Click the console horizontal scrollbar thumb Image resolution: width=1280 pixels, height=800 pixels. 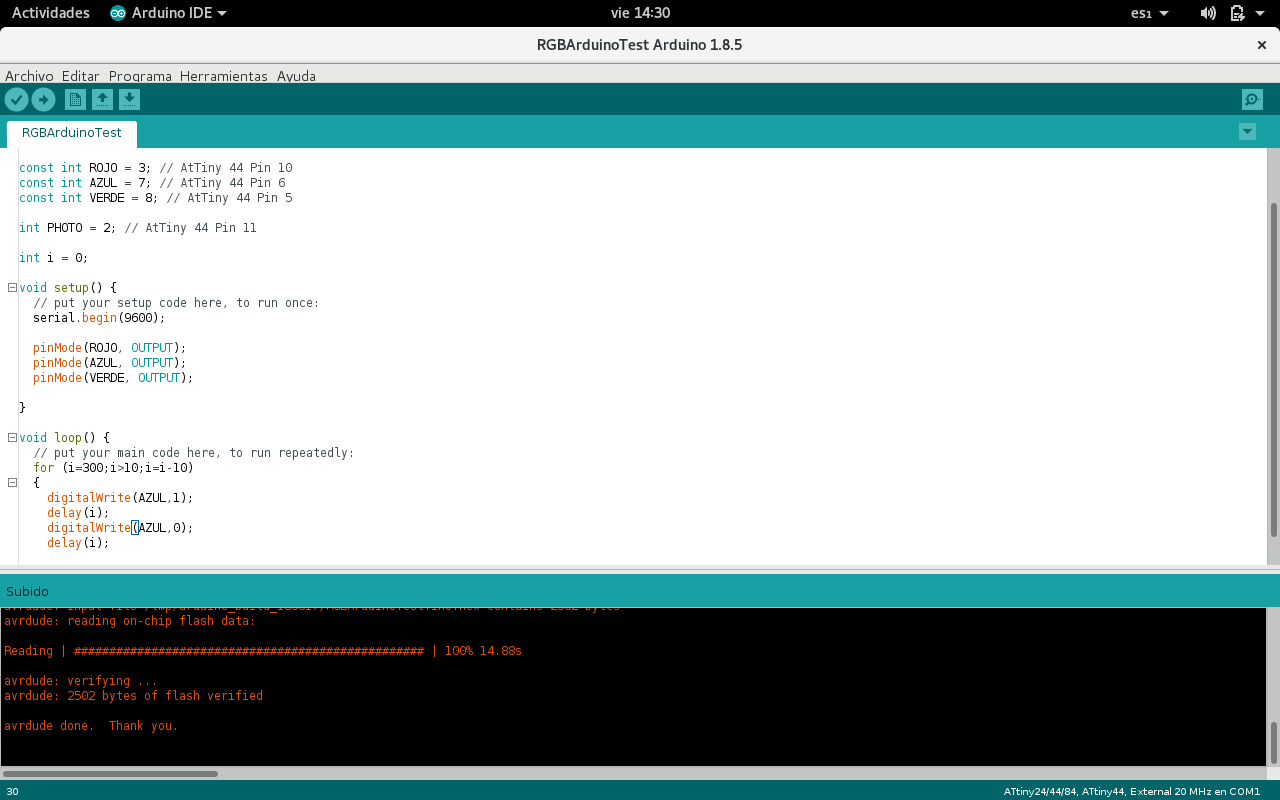click(x=110, y=773)
